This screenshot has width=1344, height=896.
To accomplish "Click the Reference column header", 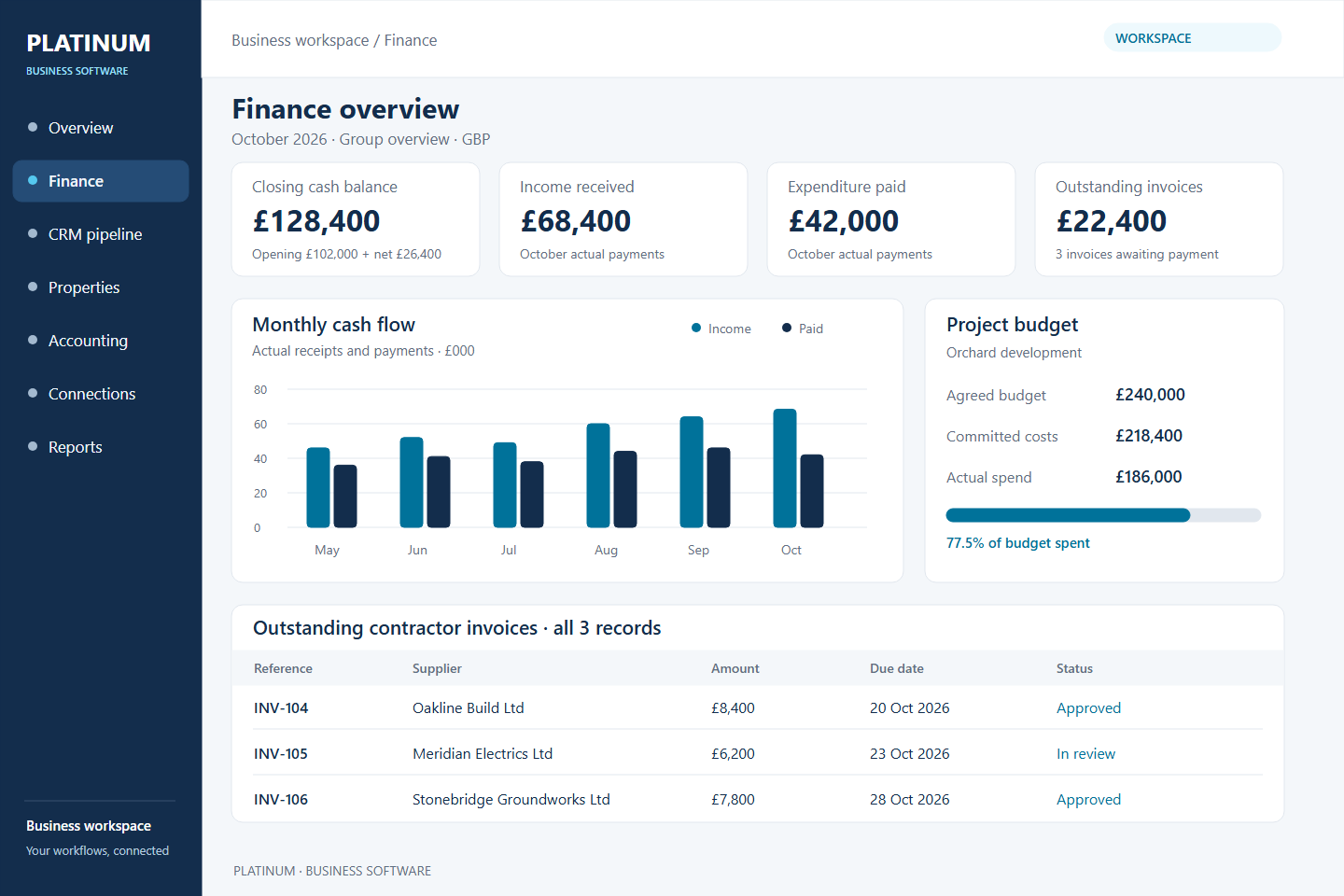I will [x=283, y=668].
